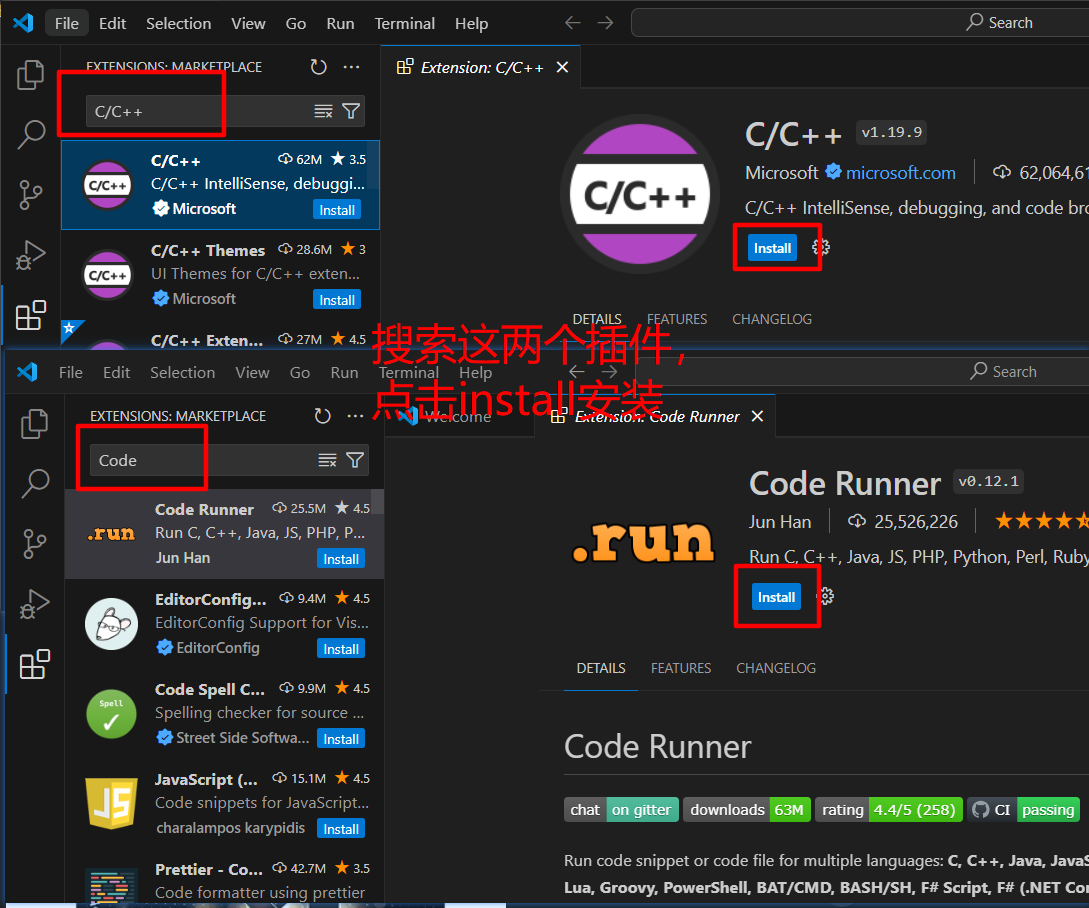
Task: Open the gear menu next to Code Runner Install
Action: [825, 597]
